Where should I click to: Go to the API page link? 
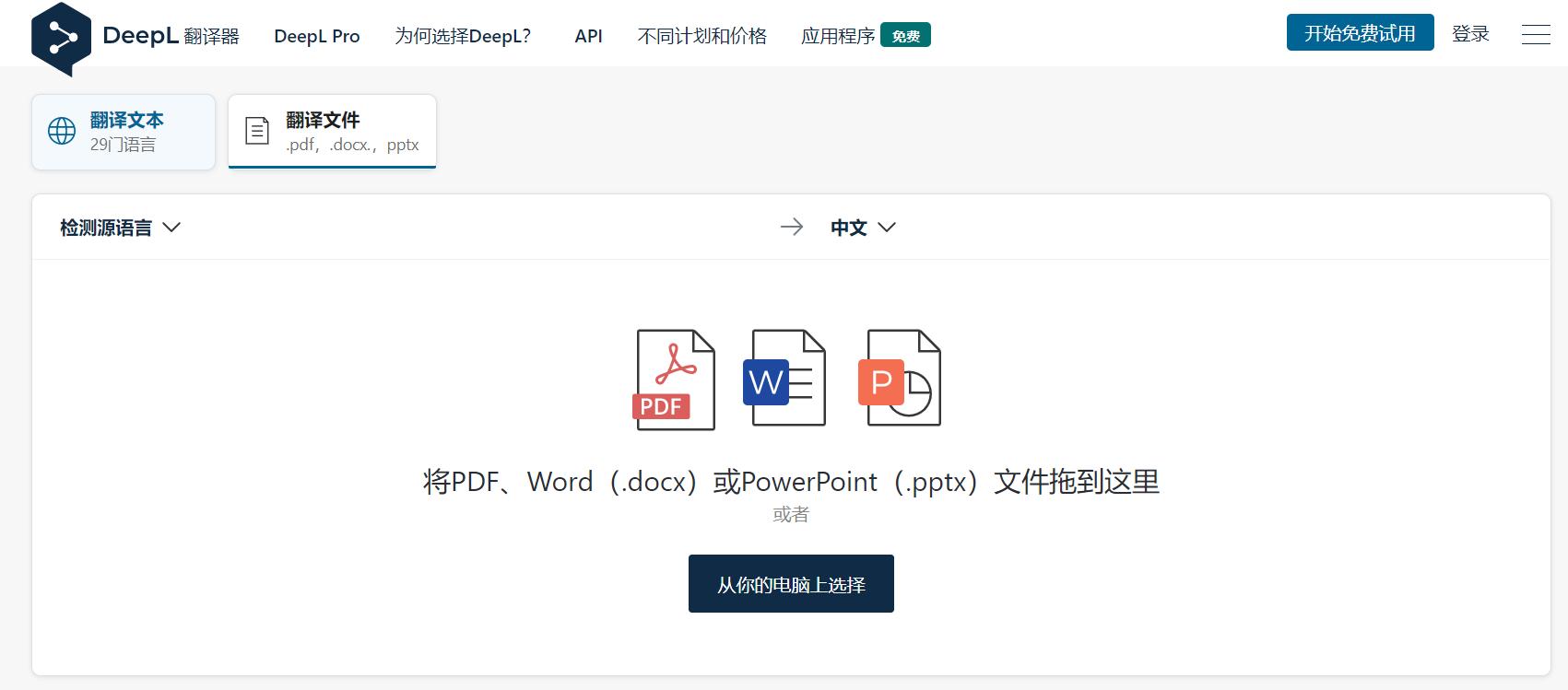tap(588, 36)
